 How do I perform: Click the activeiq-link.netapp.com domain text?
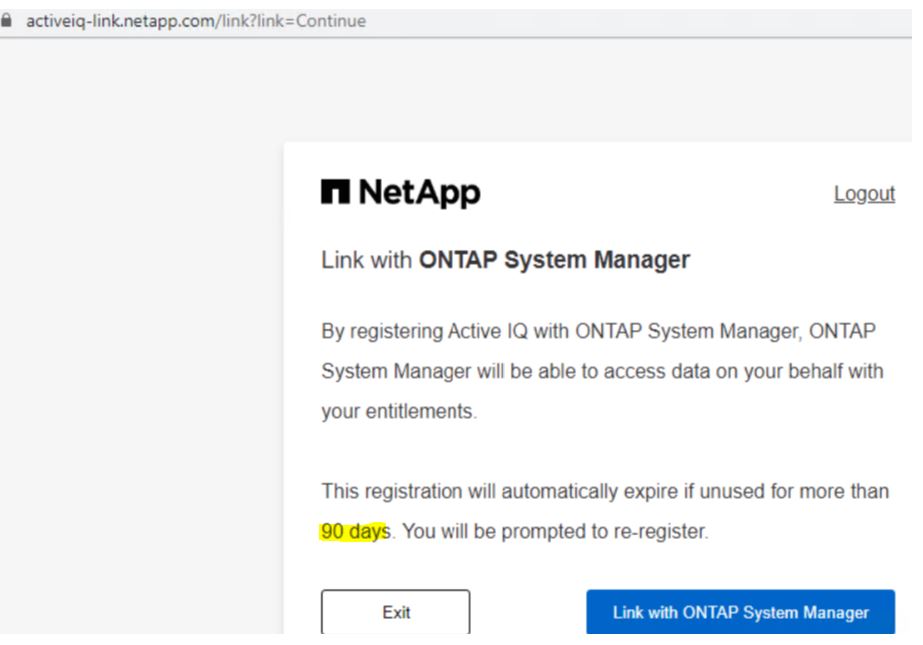[x=121, y=21]
